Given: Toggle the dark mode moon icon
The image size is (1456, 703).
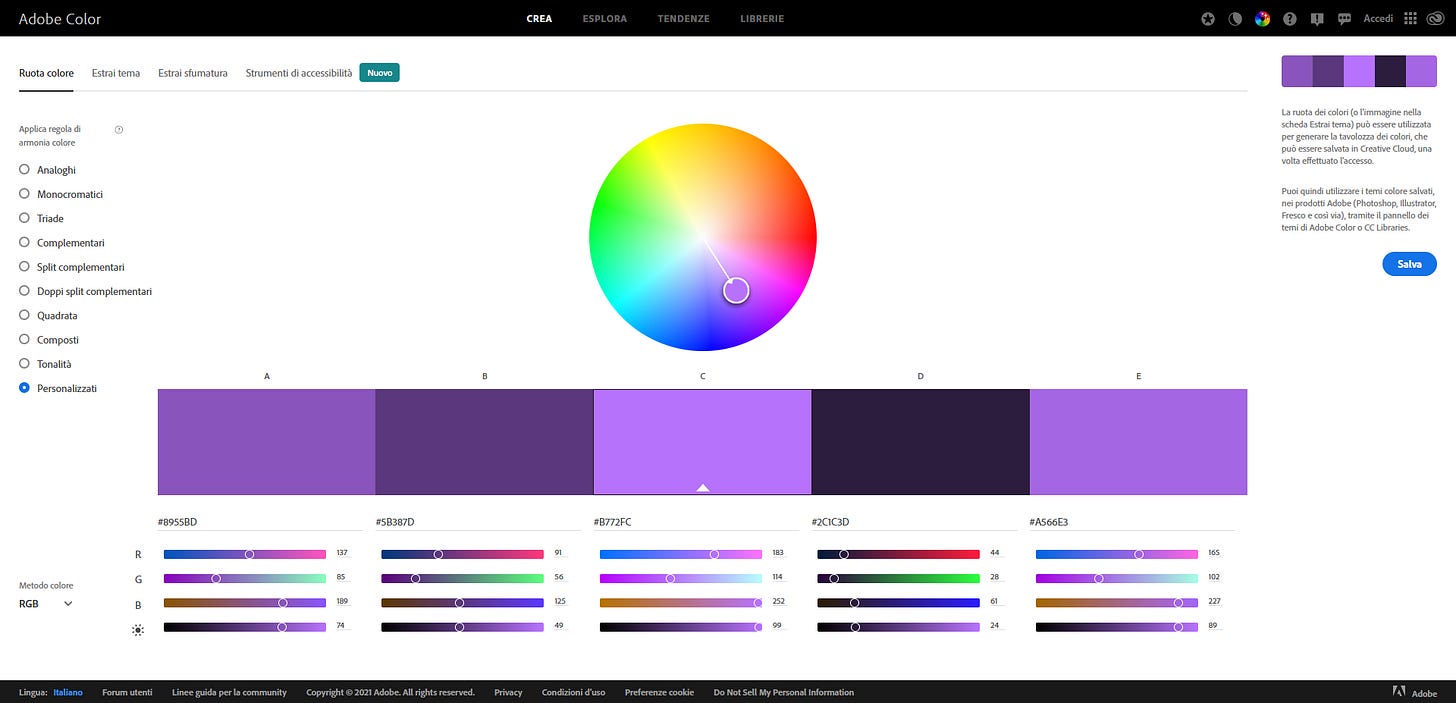Looking at the screenshot, I should (1235, 18).
